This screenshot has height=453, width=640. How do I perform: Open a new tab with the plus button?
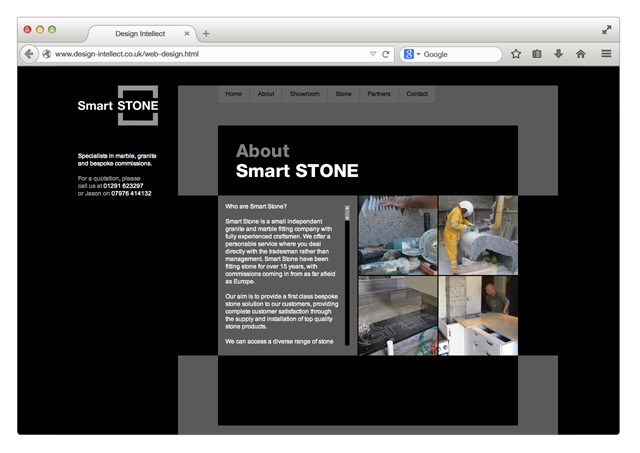(x=206, y=33)
